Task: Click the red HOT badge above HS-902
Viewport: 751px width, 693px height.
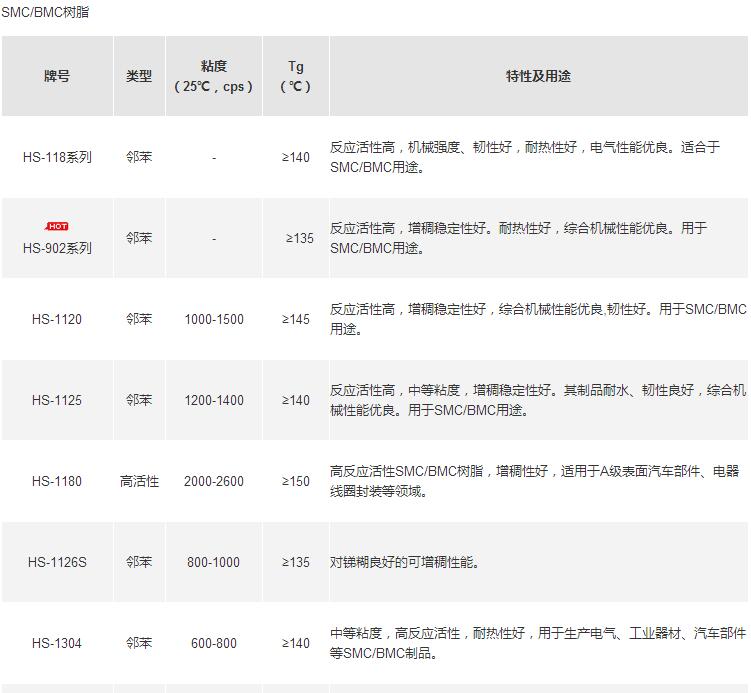Action: tap(58, 226)
